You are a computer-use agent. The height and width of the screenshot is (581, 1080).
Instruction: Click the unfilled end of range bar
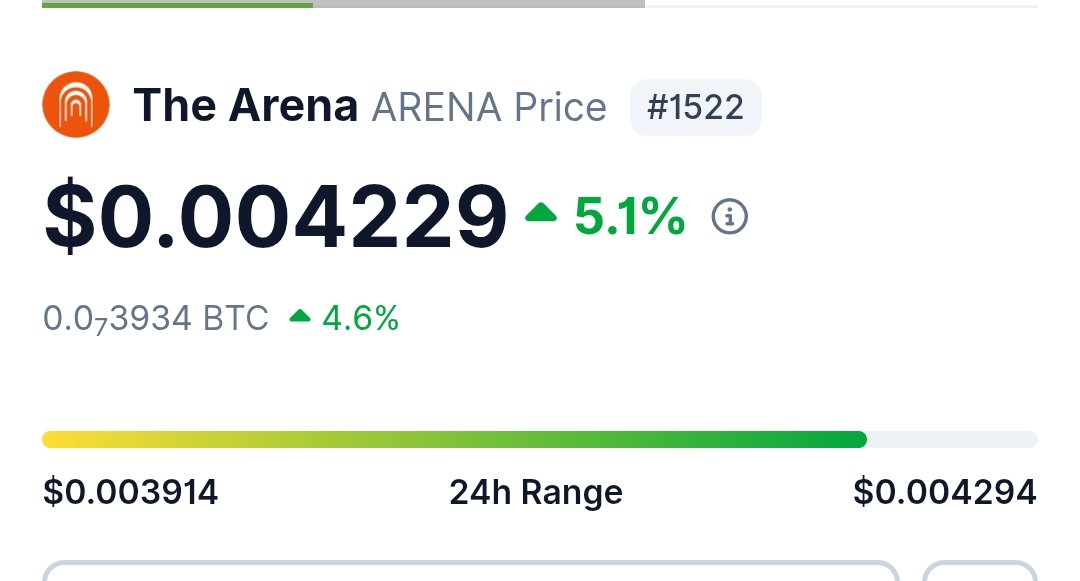pyautogui.click(x=951, y=439)
